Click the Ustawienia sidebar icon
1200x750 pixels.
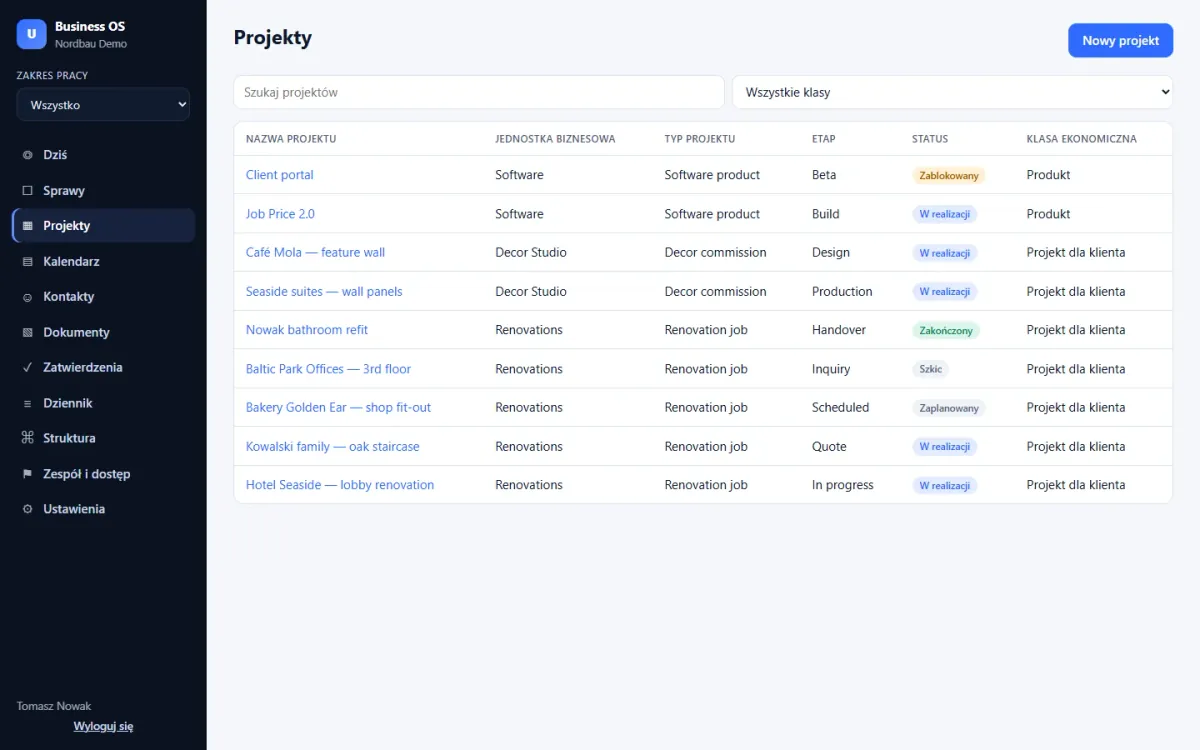27,509
